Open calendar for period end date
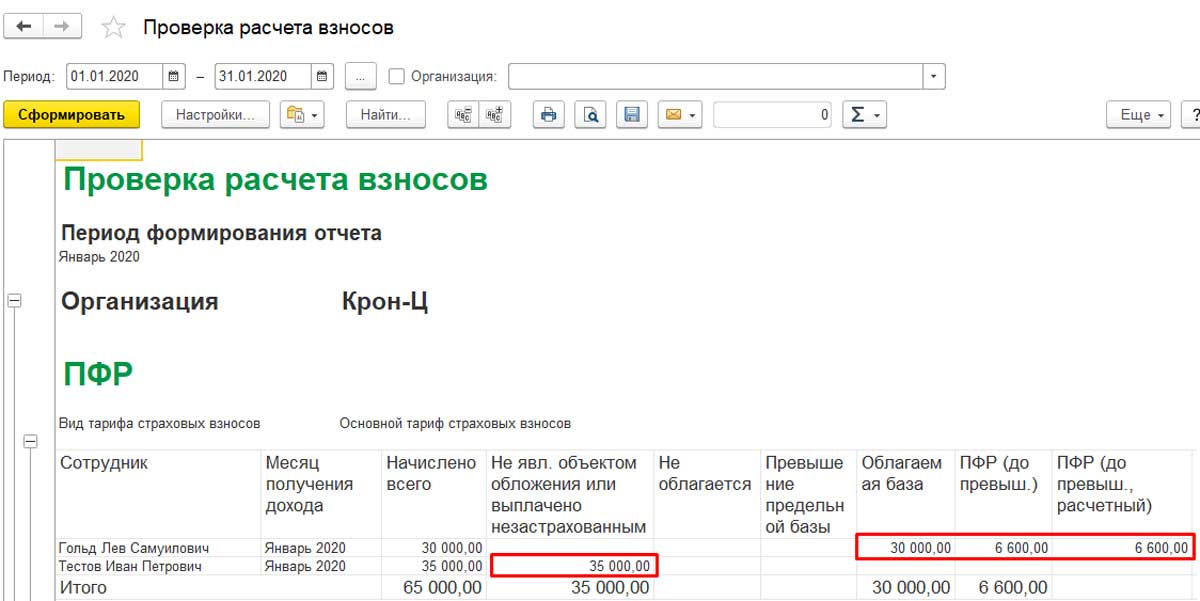 322,76
